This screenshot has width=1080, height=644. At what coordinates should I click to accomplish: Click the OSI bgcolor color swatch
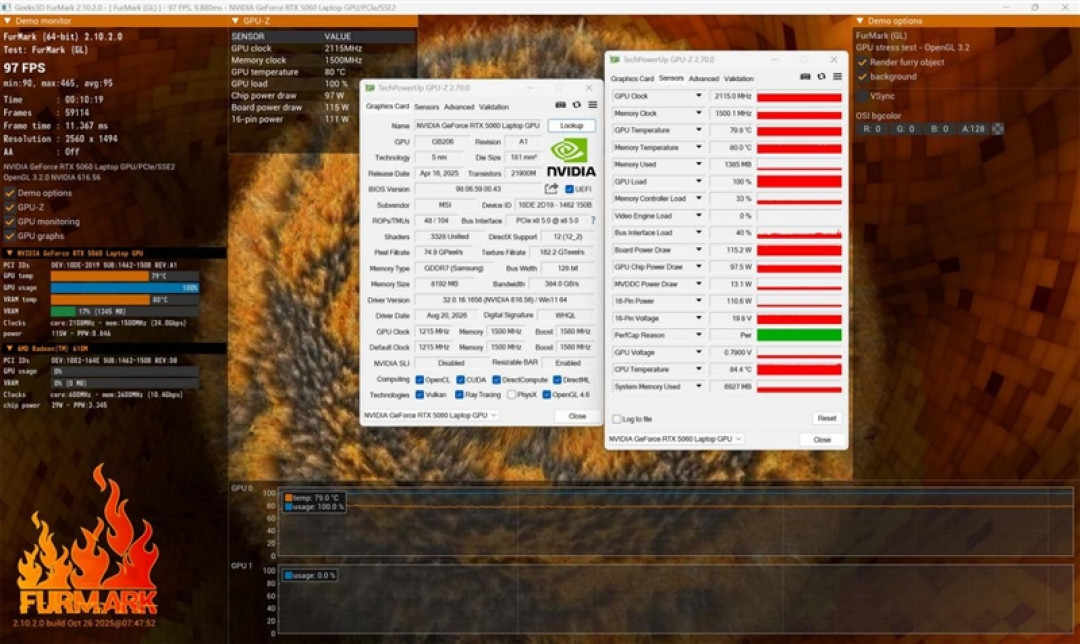coord(997,129)
